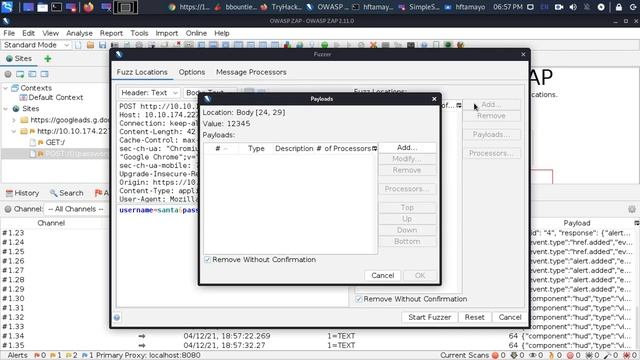Collapse the http://10.10.174.22 site node
This screenshot has height=360, width=640.
[14, 131]
